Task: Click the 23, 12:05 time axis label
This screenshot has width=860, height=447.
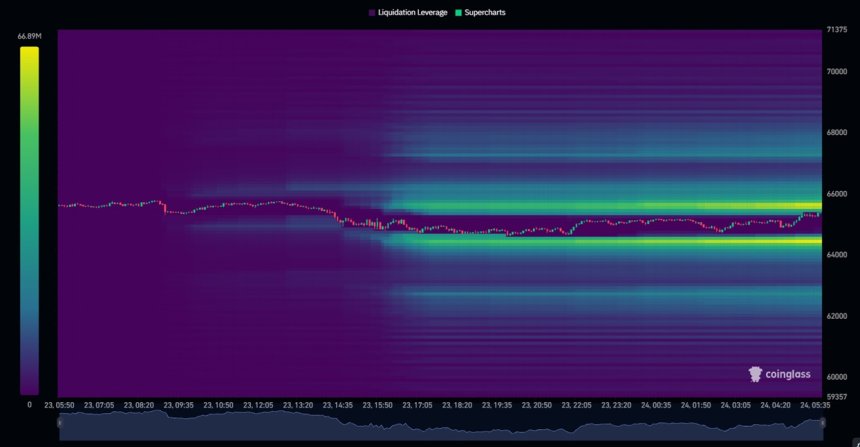Action: pos(258,405)
